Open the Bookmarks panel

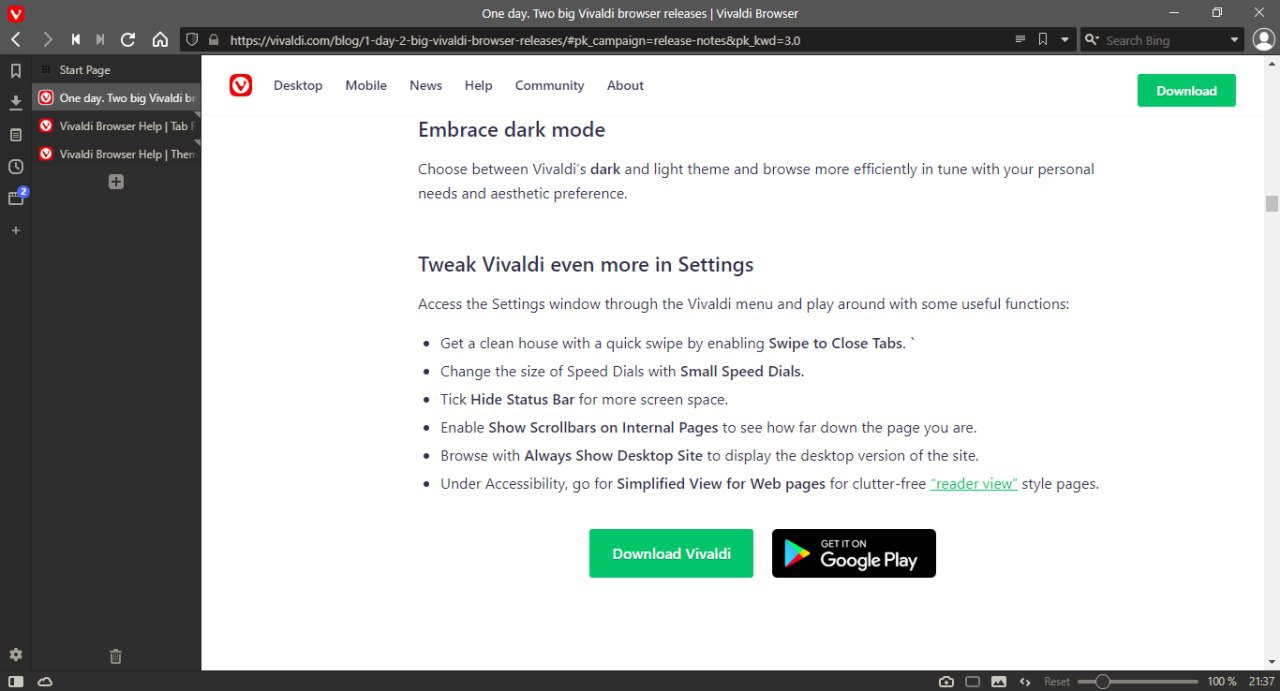click(15, 71)
